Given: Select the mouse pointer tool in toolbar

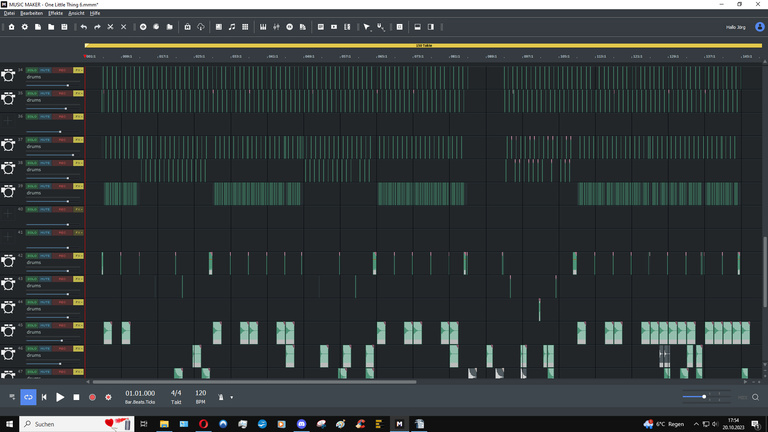Looking at the screenshot, I should point(367,27).
